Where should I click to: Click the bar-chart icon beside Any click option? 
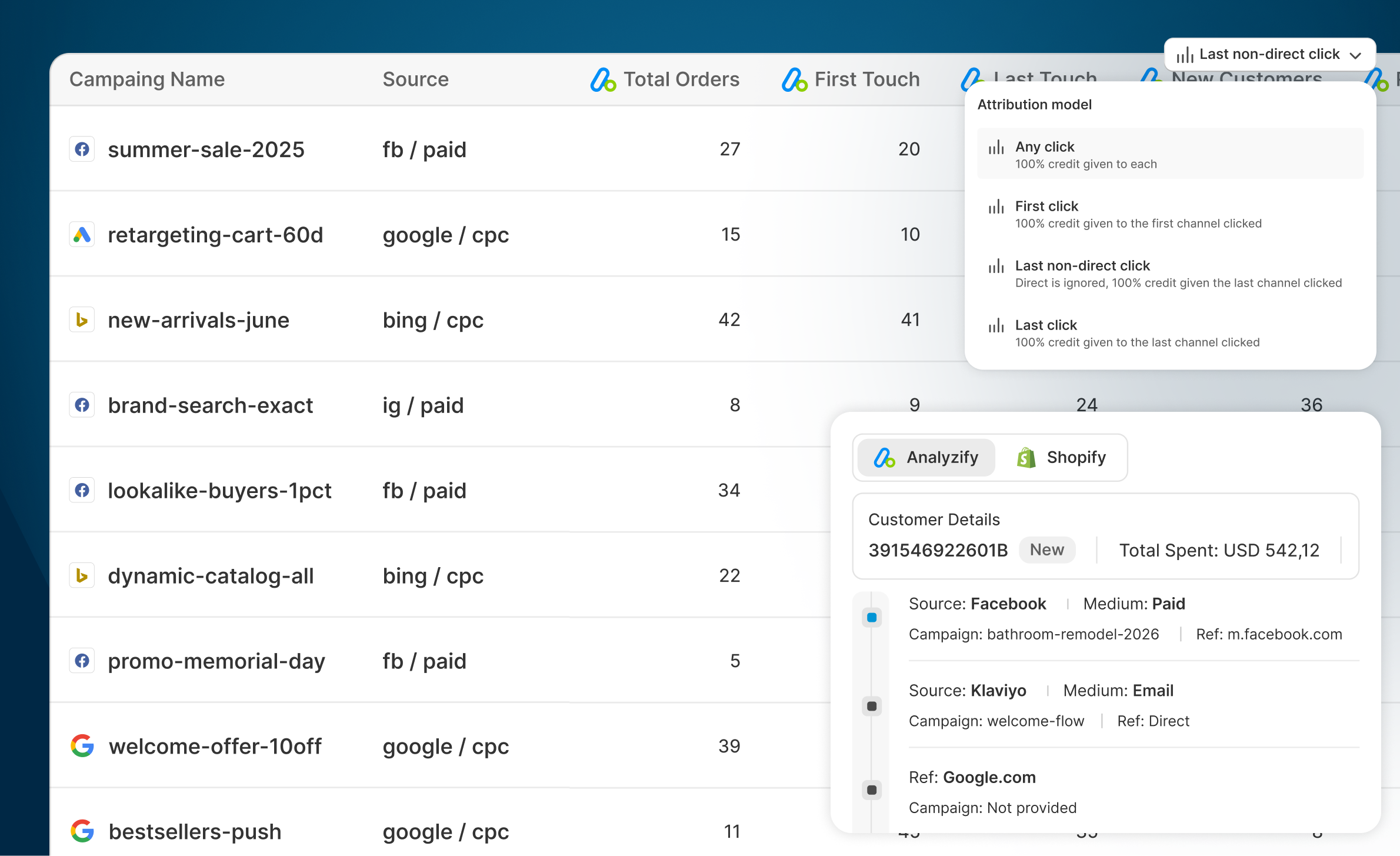coord(996,148)
